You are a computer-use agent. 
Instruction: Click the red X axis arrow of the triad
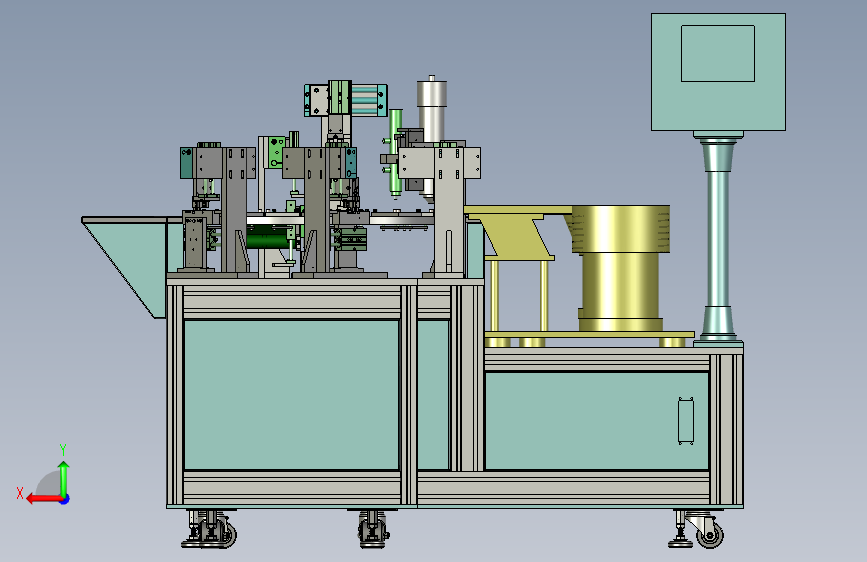(x=44, y=499)
